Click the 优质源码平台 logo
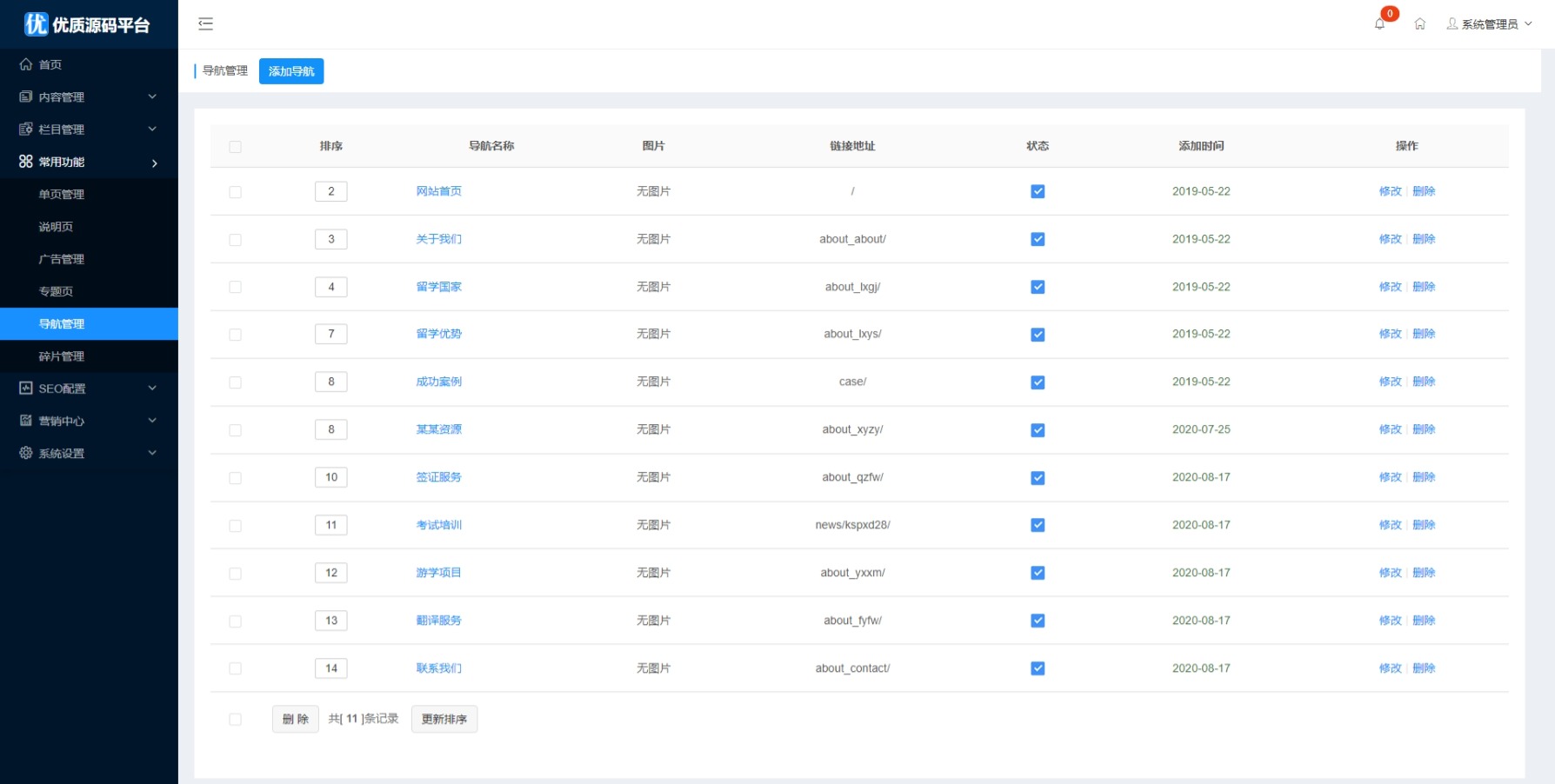The image size is (1555, 784). point(87,24)
